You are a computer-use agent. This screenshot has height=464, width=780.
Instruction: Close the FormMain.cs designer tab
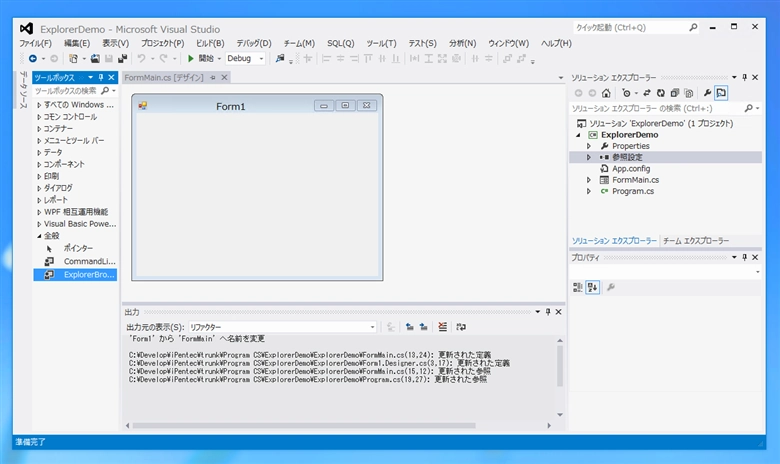(224, 78)
